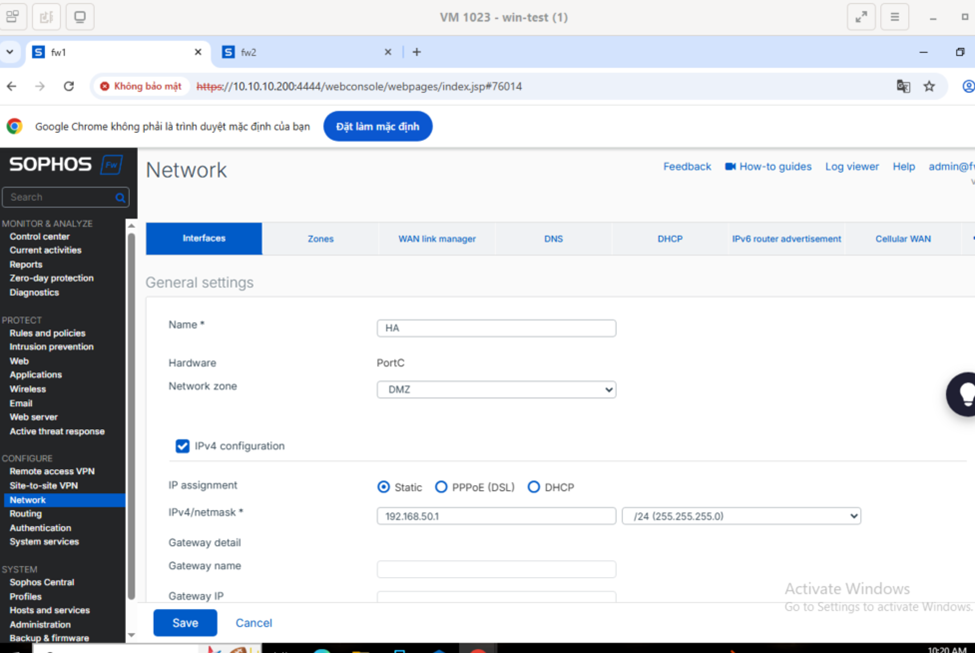Viewport: 975px width, 653px height.
Task: Click the browser reload icon
Action: pyautogui.click(x=69, y=87)
